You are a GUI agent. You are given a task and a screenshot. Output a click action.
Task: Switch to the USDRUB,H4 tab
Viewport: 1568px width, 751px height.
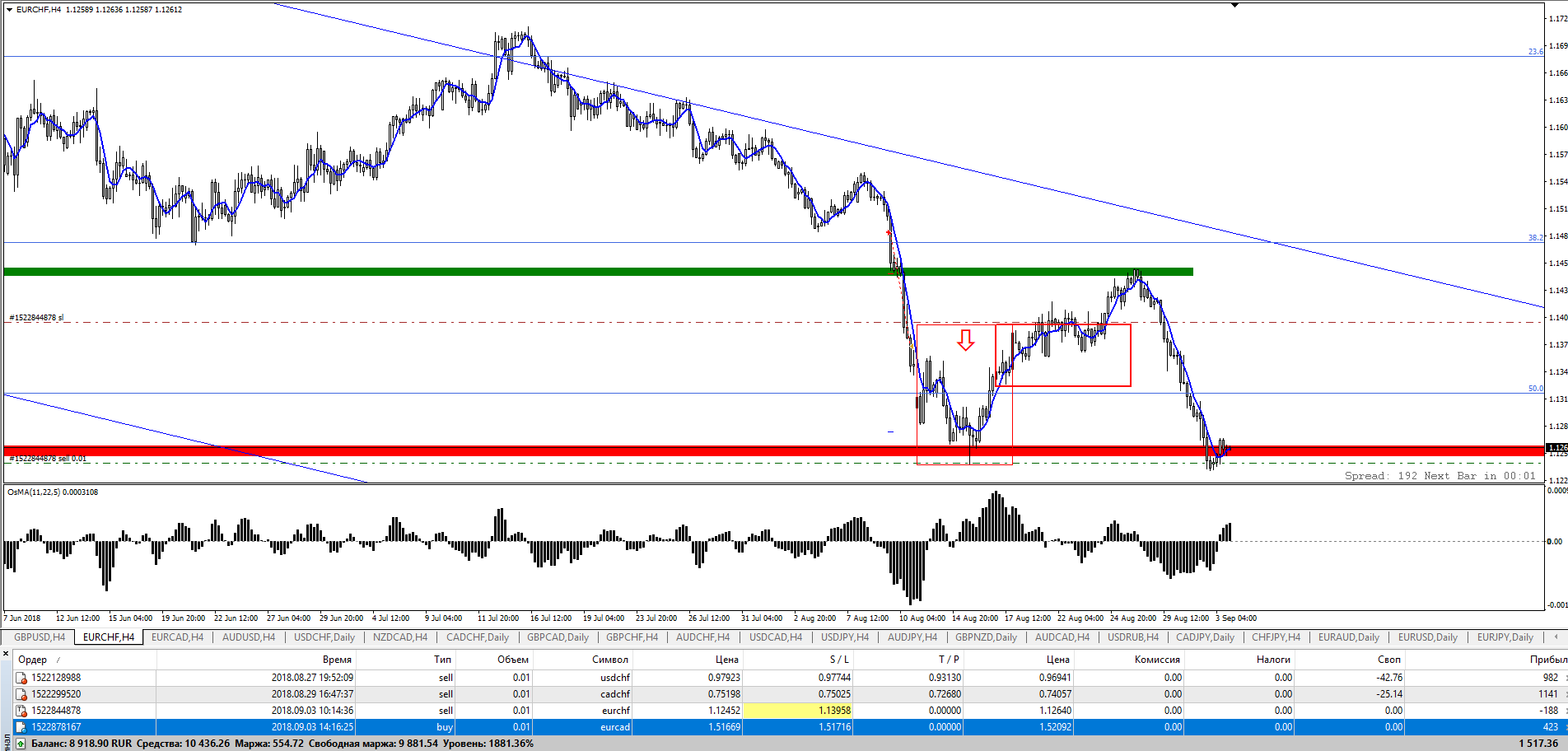[1133, 637]
